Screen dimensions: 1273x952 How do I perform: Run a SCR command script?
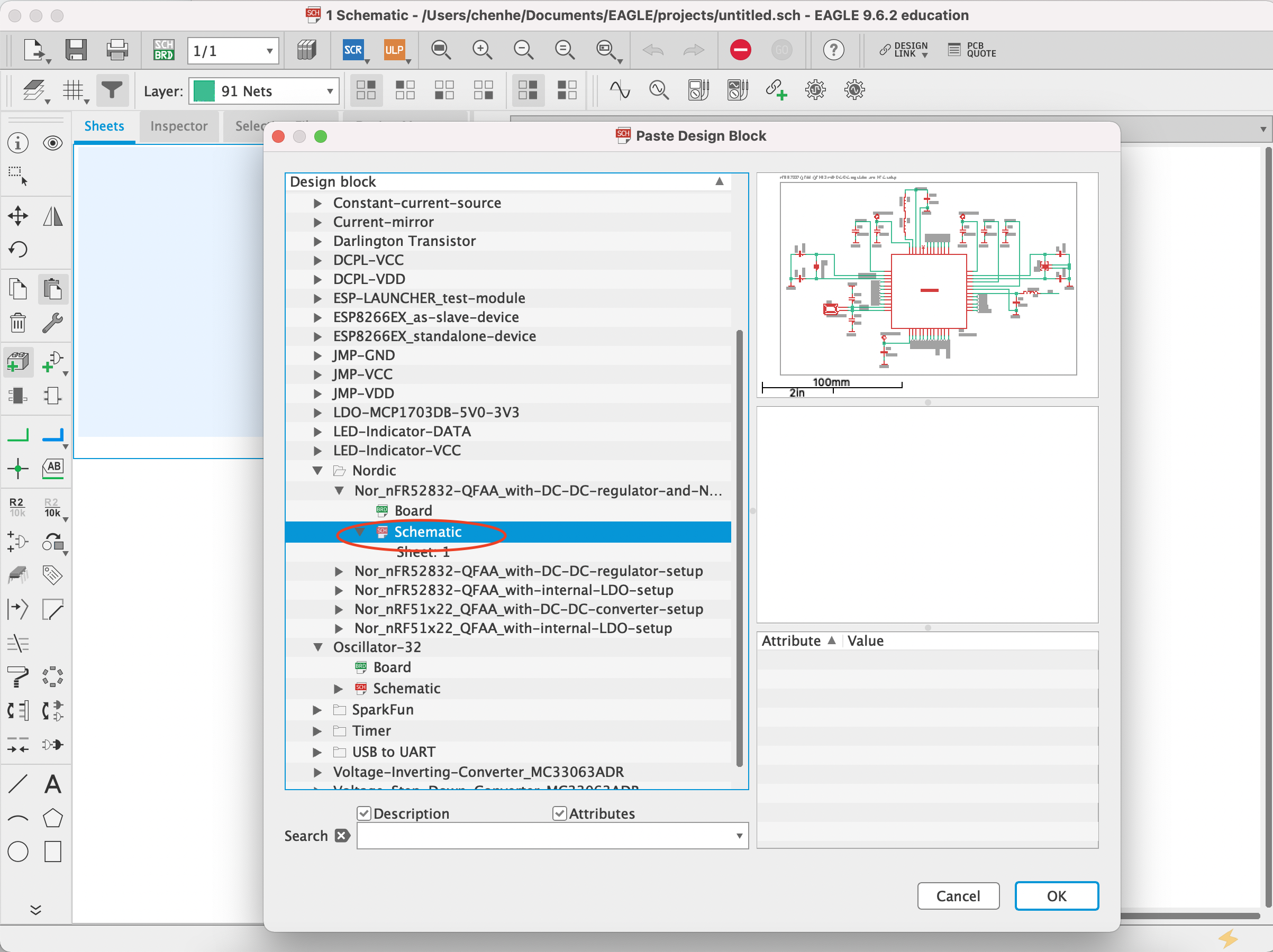pos(354,50)
